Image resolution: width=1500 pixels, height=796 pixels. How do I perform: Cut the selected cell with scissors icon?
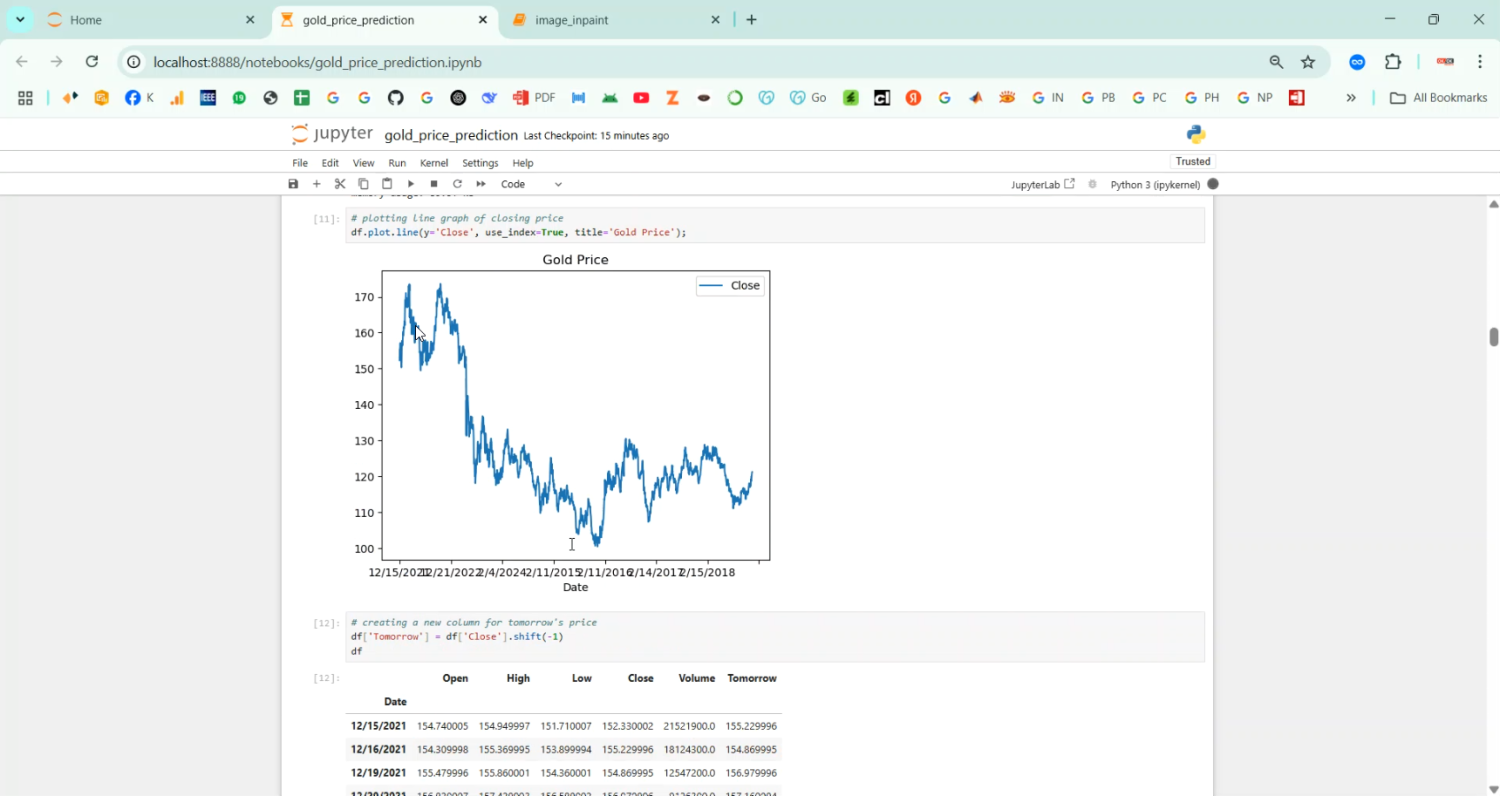pyautogui.click(x=340, y=184)
